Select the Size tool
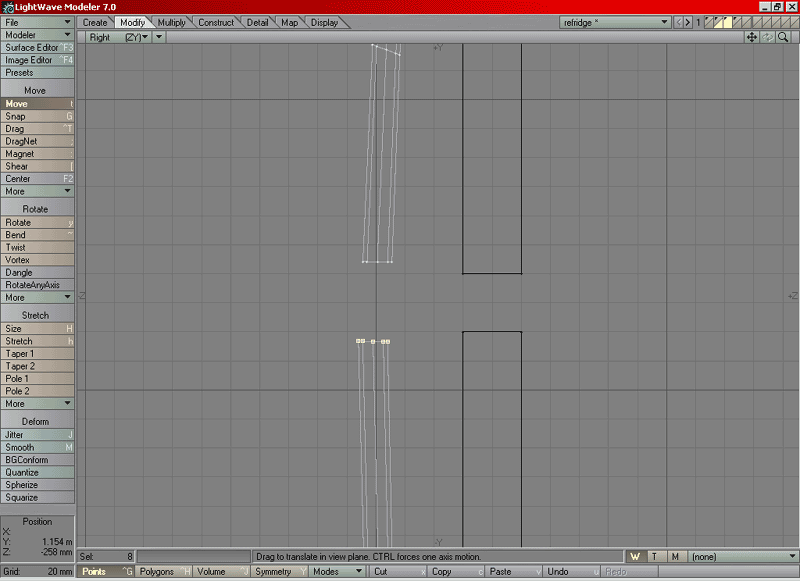The height and width of the screenshot is (581, 800). point(37,329)
